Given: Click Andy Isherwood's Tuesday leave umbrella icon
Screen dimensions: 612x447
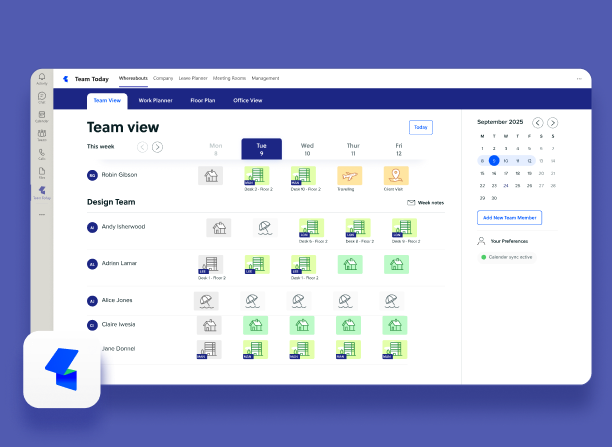Looking at the screenshot, I should (265, 228).
